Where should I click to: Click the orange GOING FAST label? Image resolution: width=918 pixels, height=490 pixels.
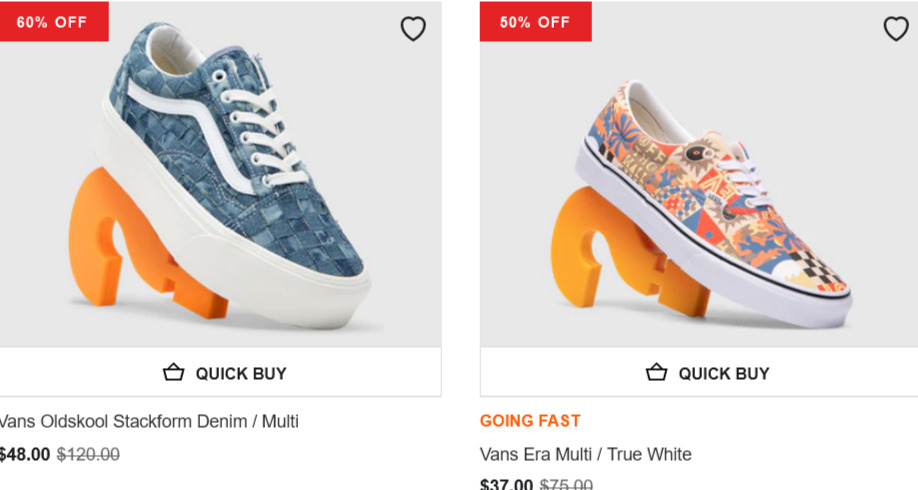click(x=530, y=421)
